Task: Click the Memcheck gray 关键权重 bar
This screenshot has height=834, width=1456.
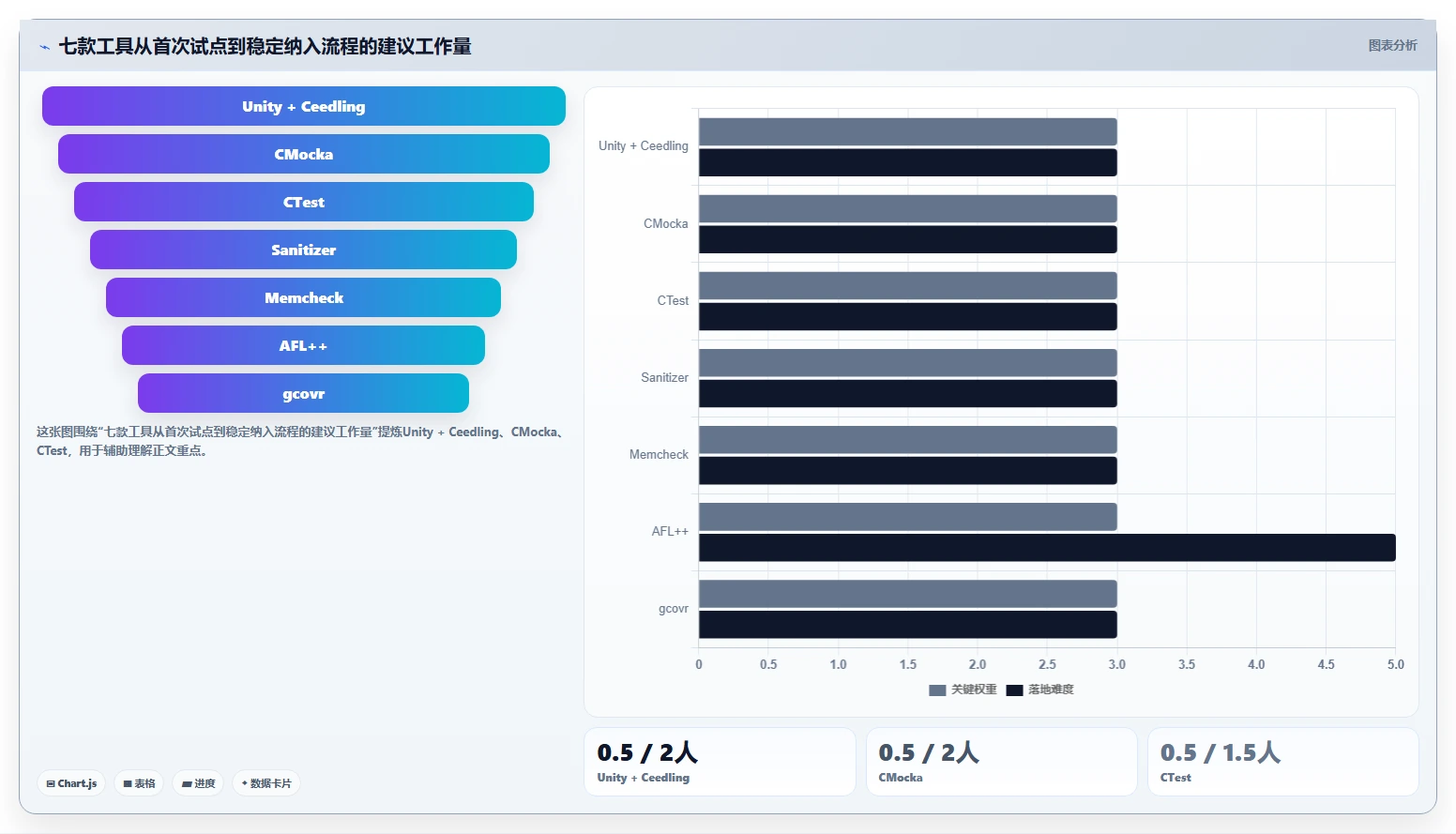Action: (x=908, y=440)
